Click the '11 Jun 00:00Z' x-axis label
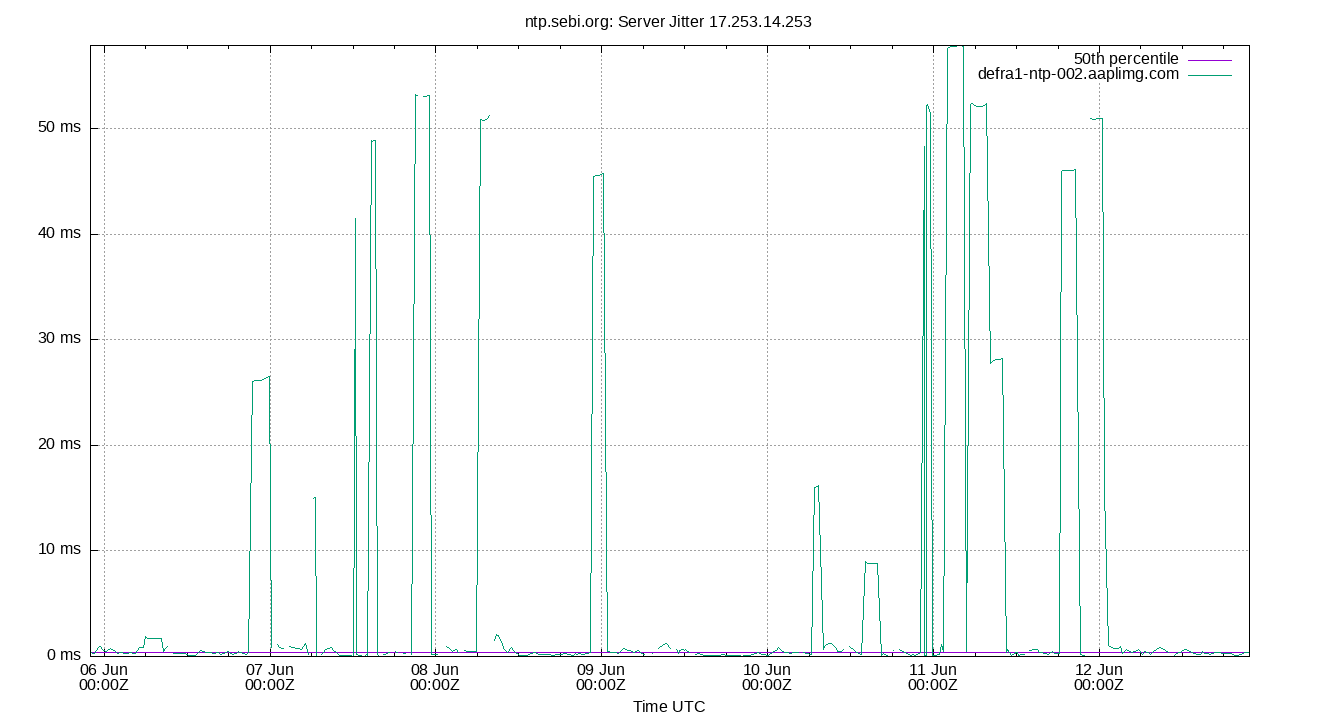 pyautogui.click(x=933, y=677)
